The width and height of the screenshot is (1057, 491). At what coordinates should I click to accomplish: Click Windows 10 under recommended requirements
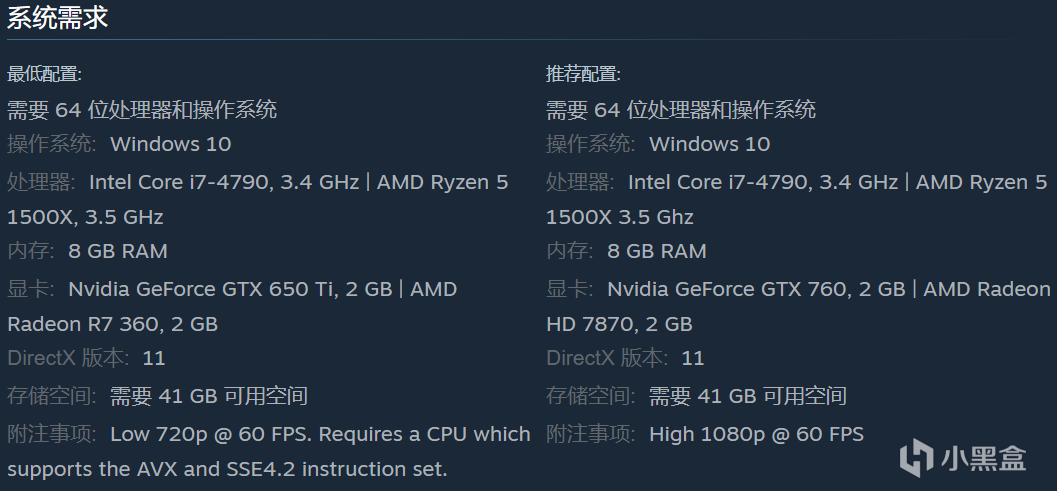[x=710, y=144]
